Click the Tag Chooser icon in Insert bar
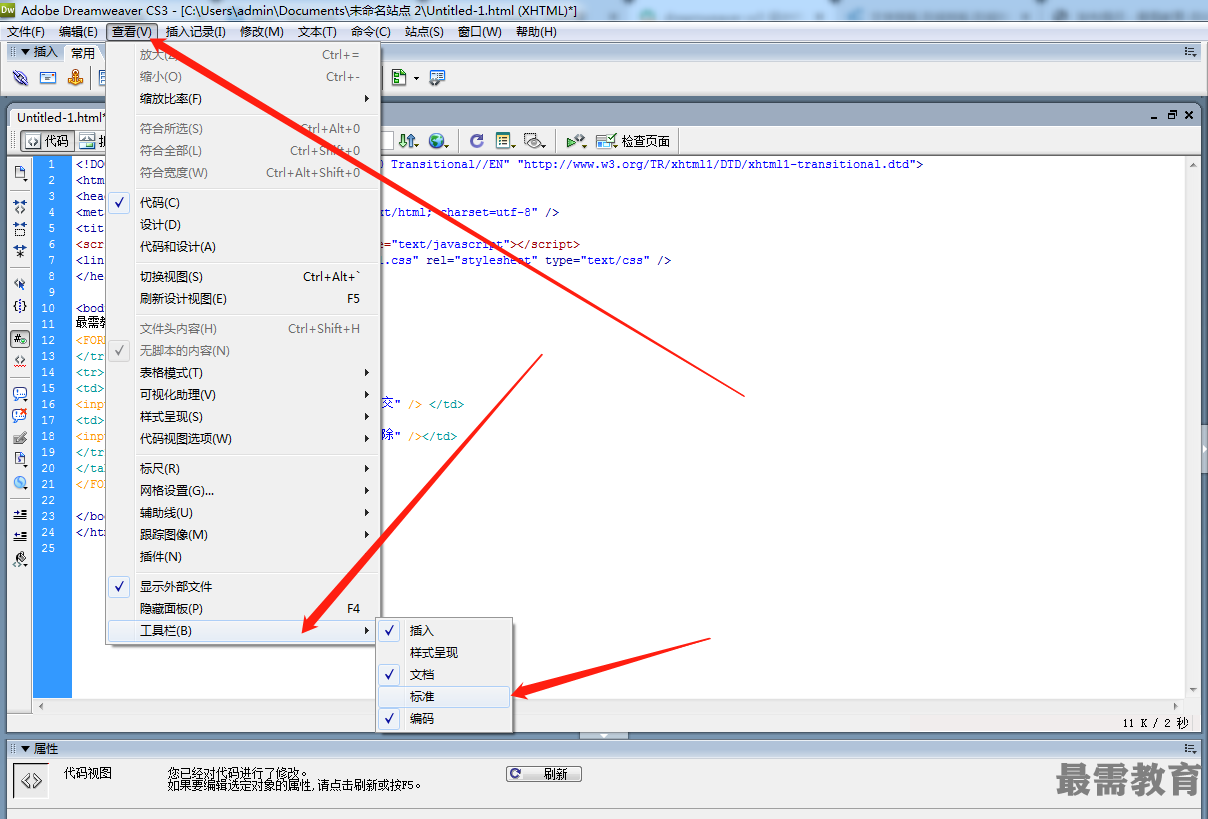The image size is (1208, 819). tap(438, 78)
